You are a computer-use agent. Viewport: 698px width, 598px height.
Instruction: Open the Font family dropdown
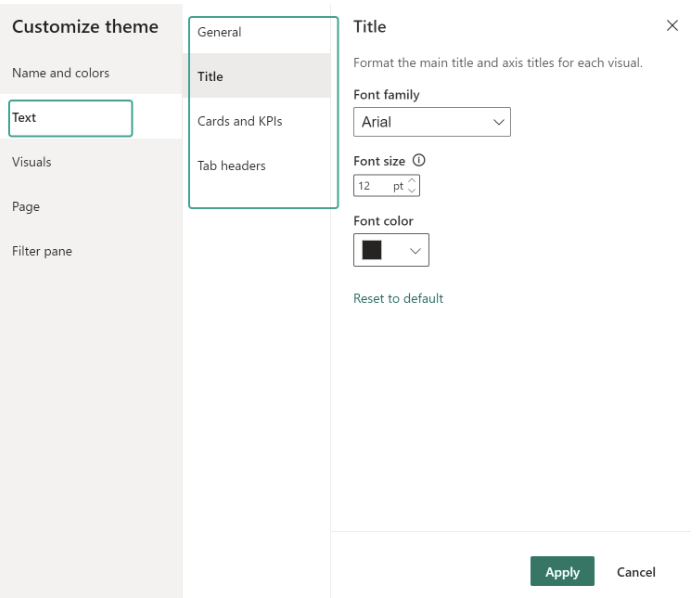click(x=432, y=122)
